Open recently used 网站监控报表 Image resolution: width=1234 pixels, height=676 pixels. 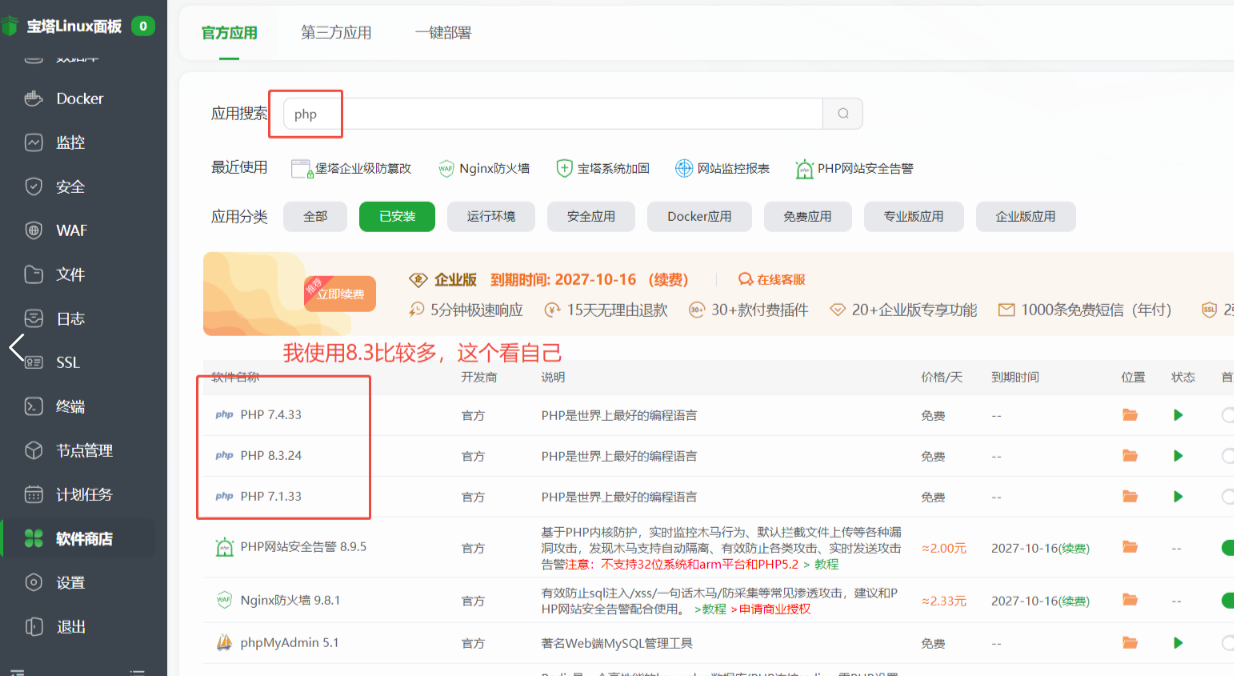pyautogui.click(x=722, y=168)
